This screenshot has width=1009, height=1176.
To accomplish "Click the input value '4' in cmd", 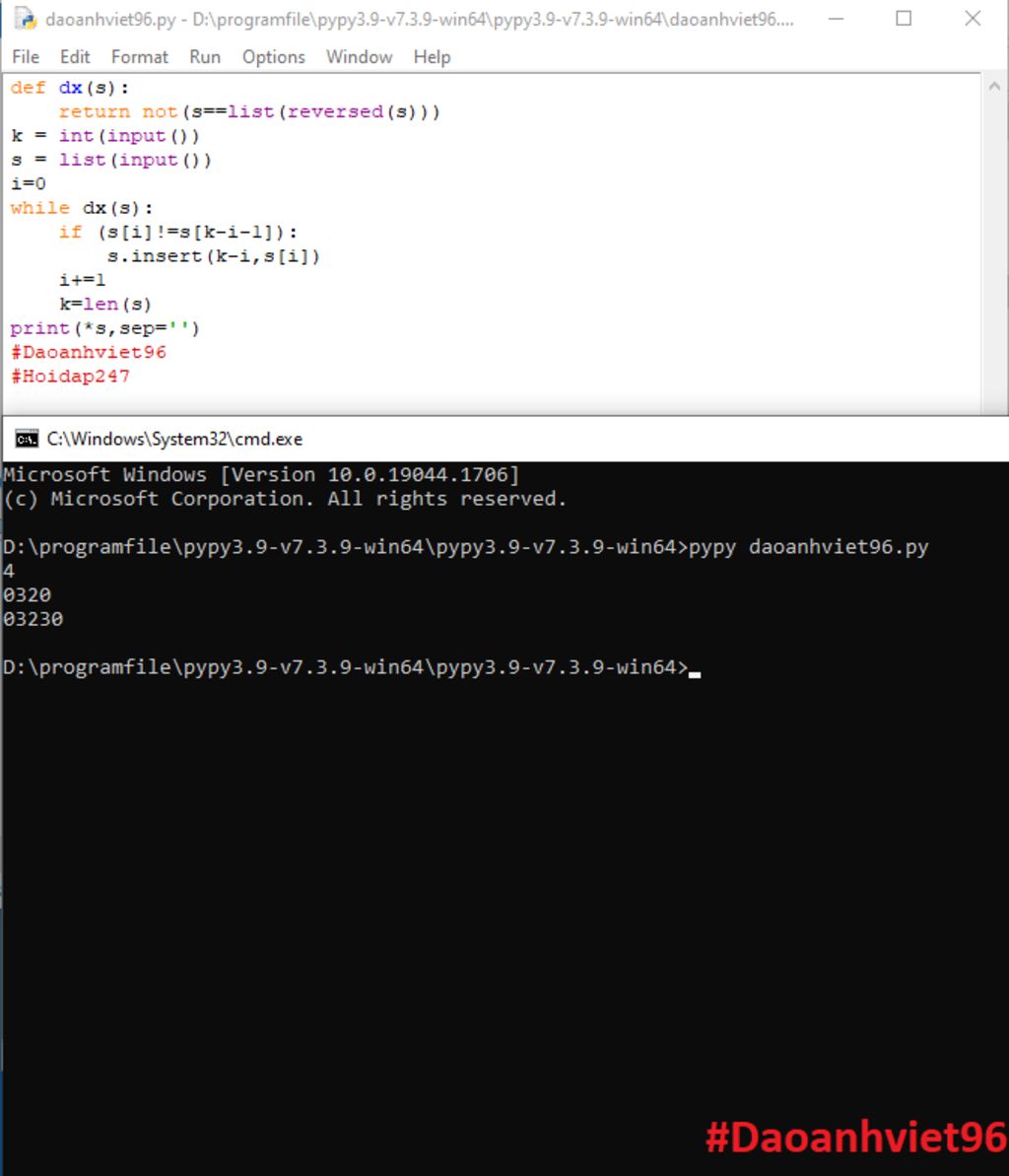I will (8, 571).
